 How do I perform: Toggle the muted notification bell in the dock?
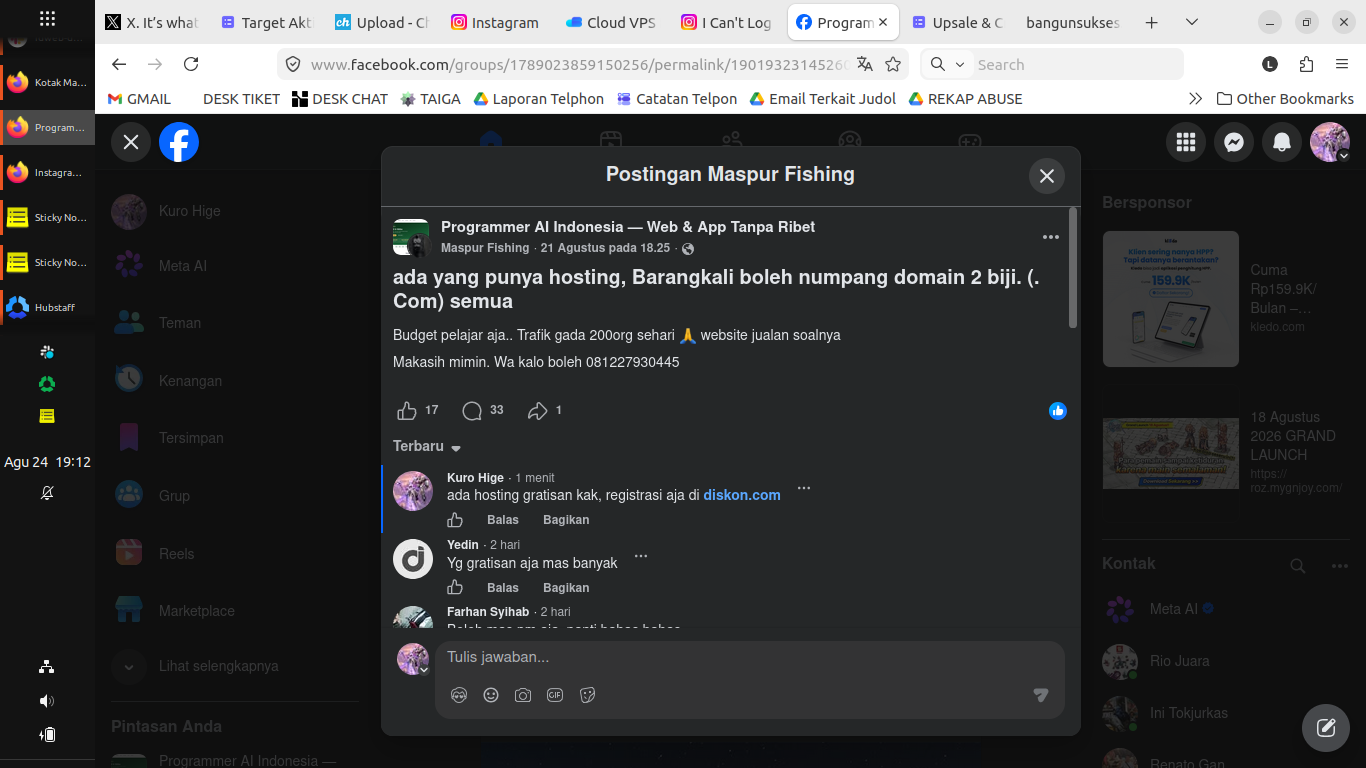point(47,493)
